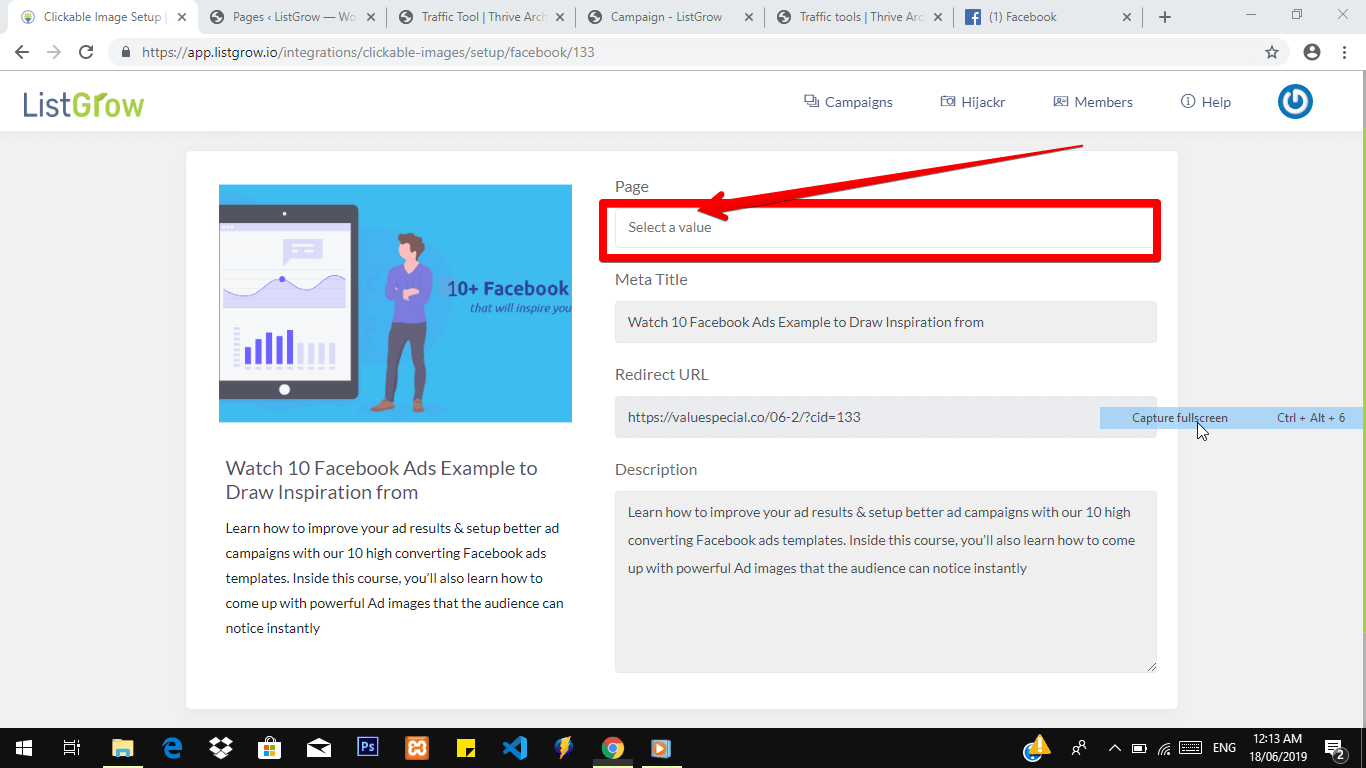Open the Action Center notifications icon
Image resolution: width=1366 pixels, height=768 pixels.
(x=1335, y=748)
